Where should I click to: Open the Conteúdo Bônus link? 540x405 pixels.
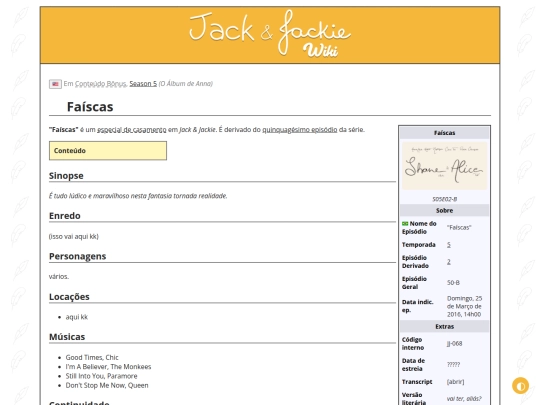101,84
